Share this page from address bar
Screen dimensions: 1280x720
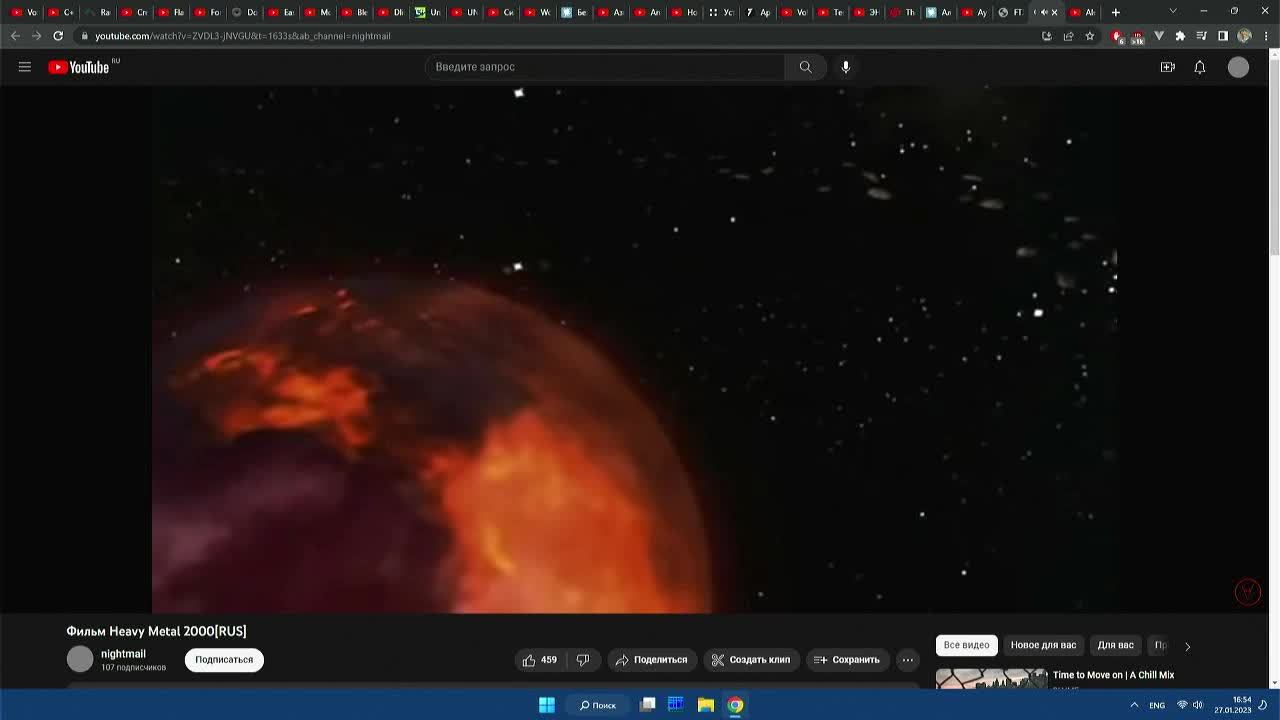coord(1068,36)
